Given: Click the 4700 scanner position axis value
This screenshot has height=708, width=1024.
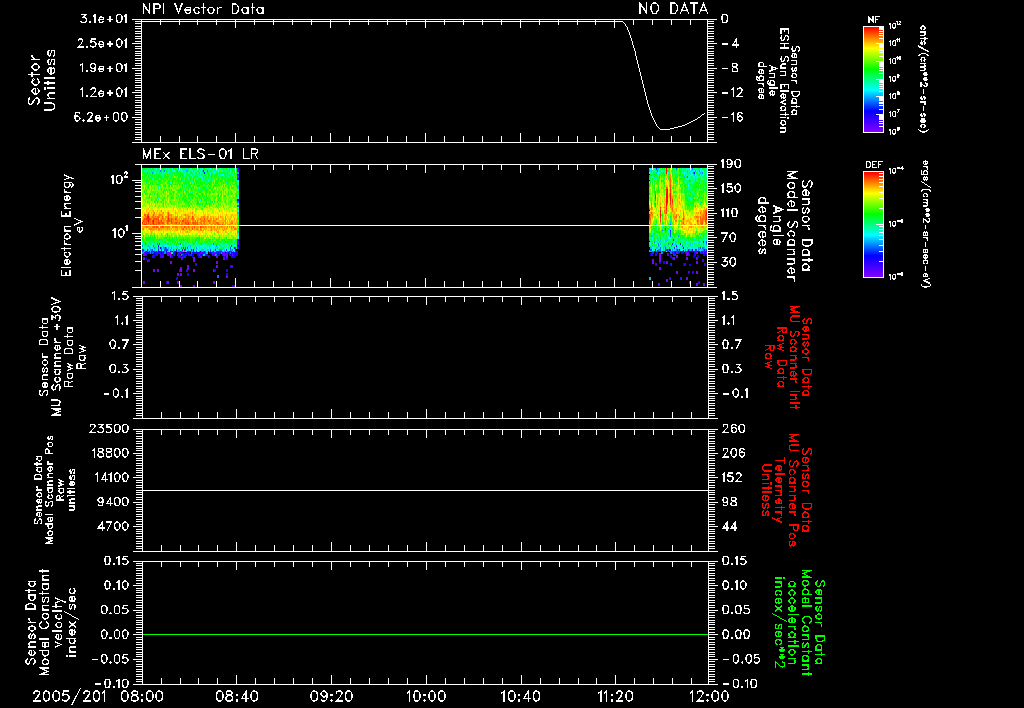Looking at the screenshot, I should click(112, 526).
